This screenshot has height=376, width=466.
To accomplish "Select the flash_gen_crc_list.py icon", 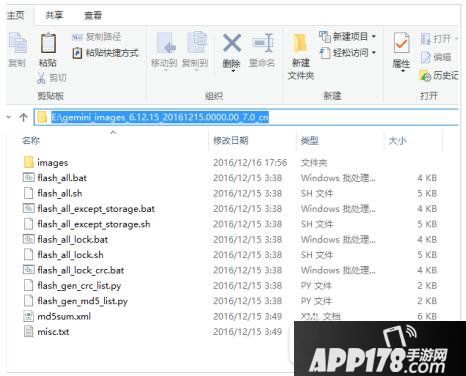I will tap(29, 285).
